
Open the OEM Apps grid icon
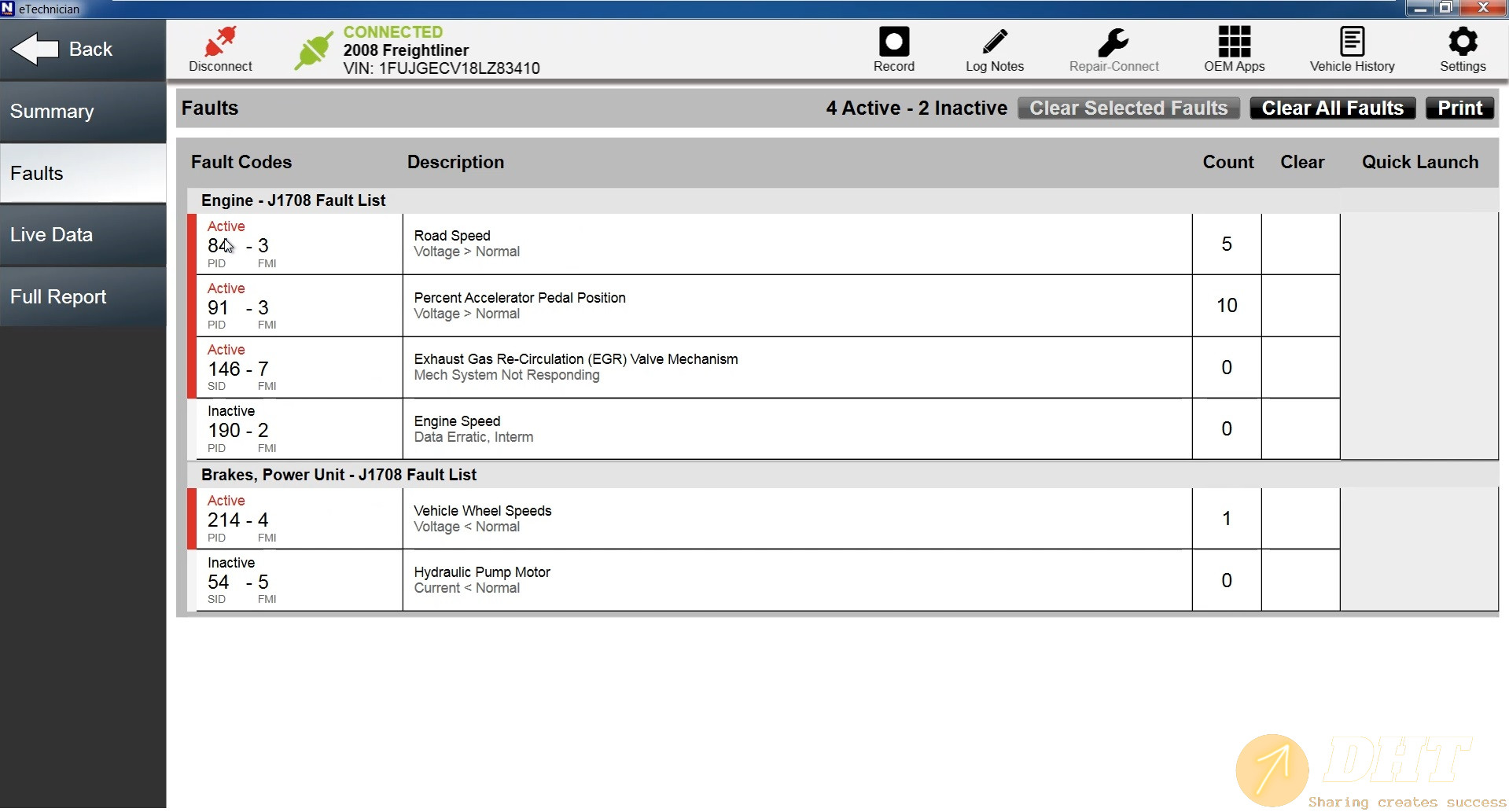pyautogui.click(x=1234, y=42)
